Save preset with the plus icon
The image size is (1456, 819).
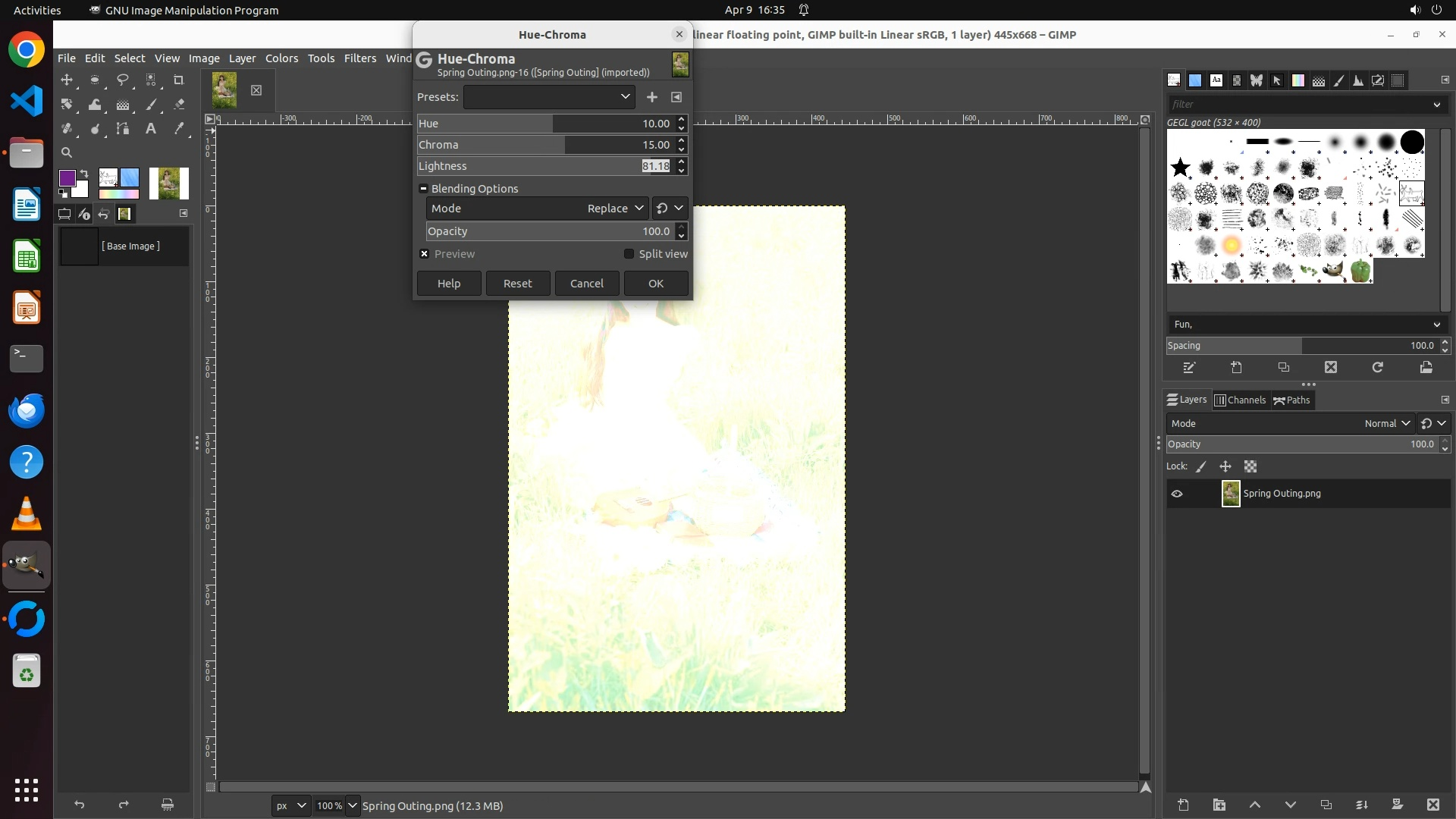651,97
